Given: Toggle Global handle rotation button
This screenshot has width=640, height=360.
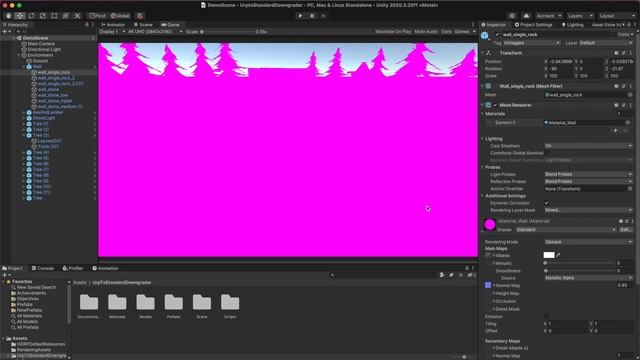Looking at the screenshot, I should click(120, 16).
